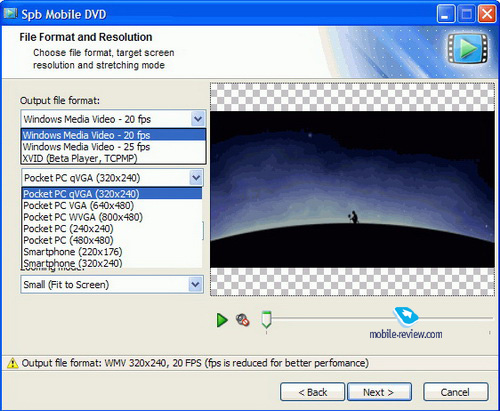This screenshot has width=500, height=411.
Task: Select Windows Media Video - 20 fps option
Action: (x=113, y=135)
